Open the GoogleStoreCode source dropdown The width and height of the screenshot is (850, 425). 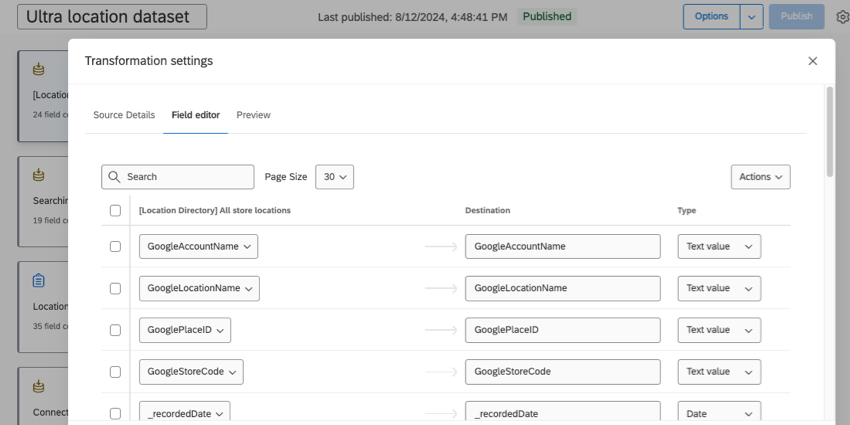(191, 372)
